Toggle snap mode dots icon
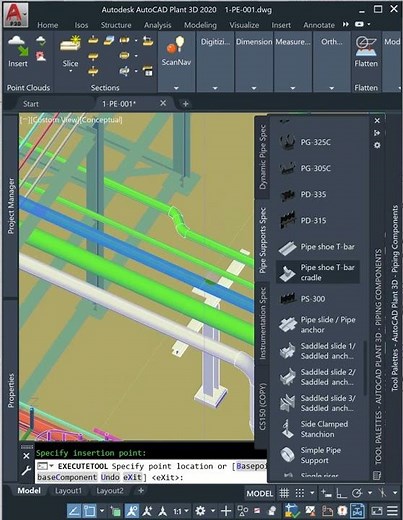The width and height of the screenshot is (403, 520). point(300,493)
